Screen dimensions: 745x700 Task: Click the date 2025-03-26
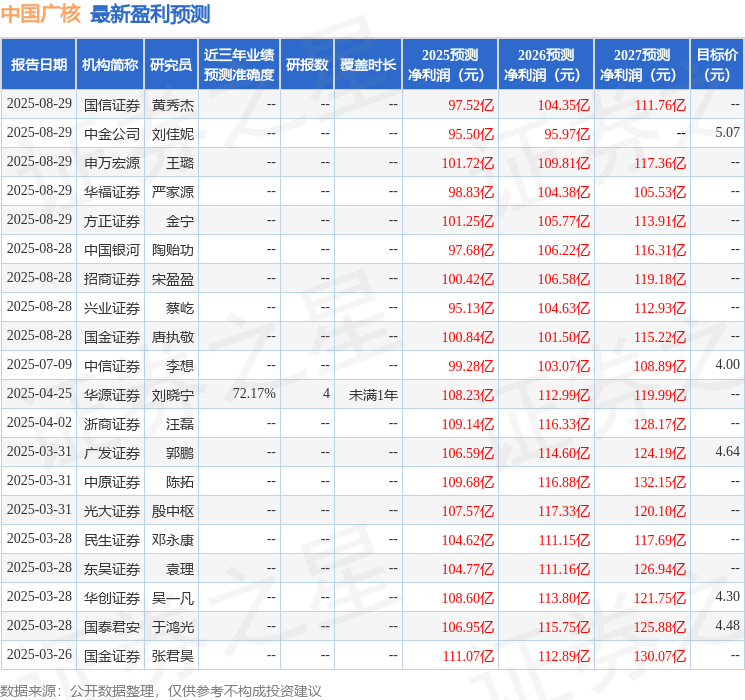39,654
